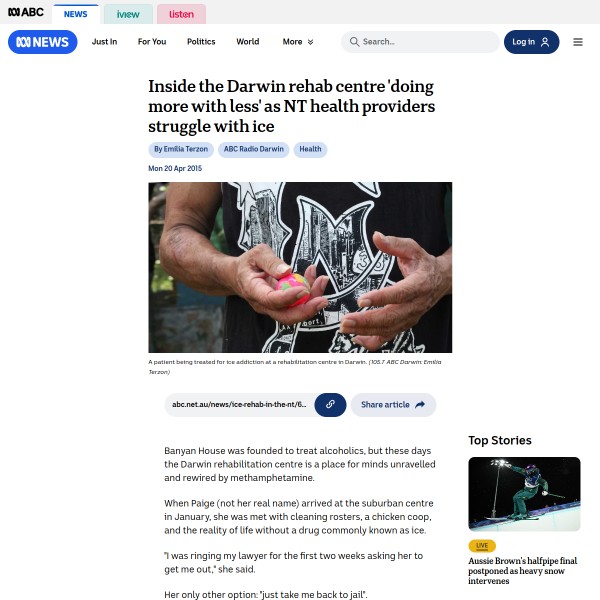This screenshot has height=600, width=600.
Task: Expand the More navigation dropdown
Action: tap(298, 42)
